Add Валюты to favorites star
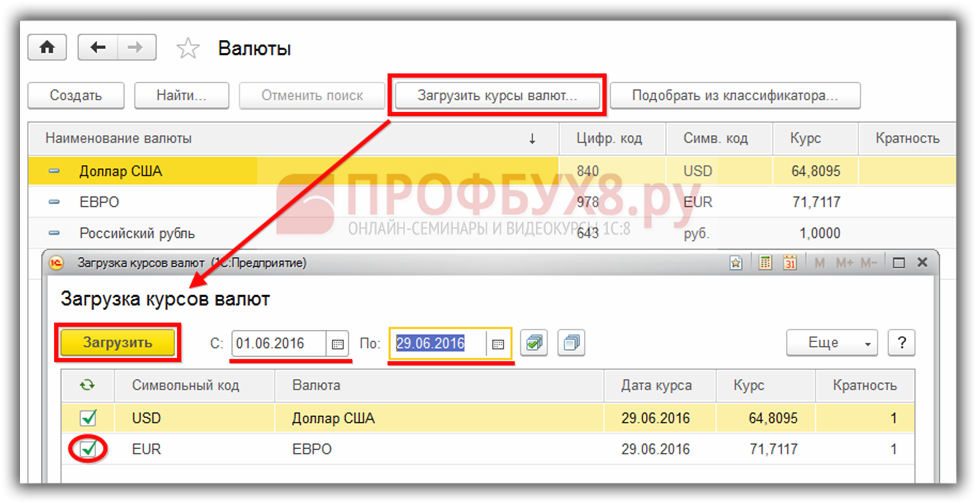This screenshot has width=977, height=504. [188, 49]
